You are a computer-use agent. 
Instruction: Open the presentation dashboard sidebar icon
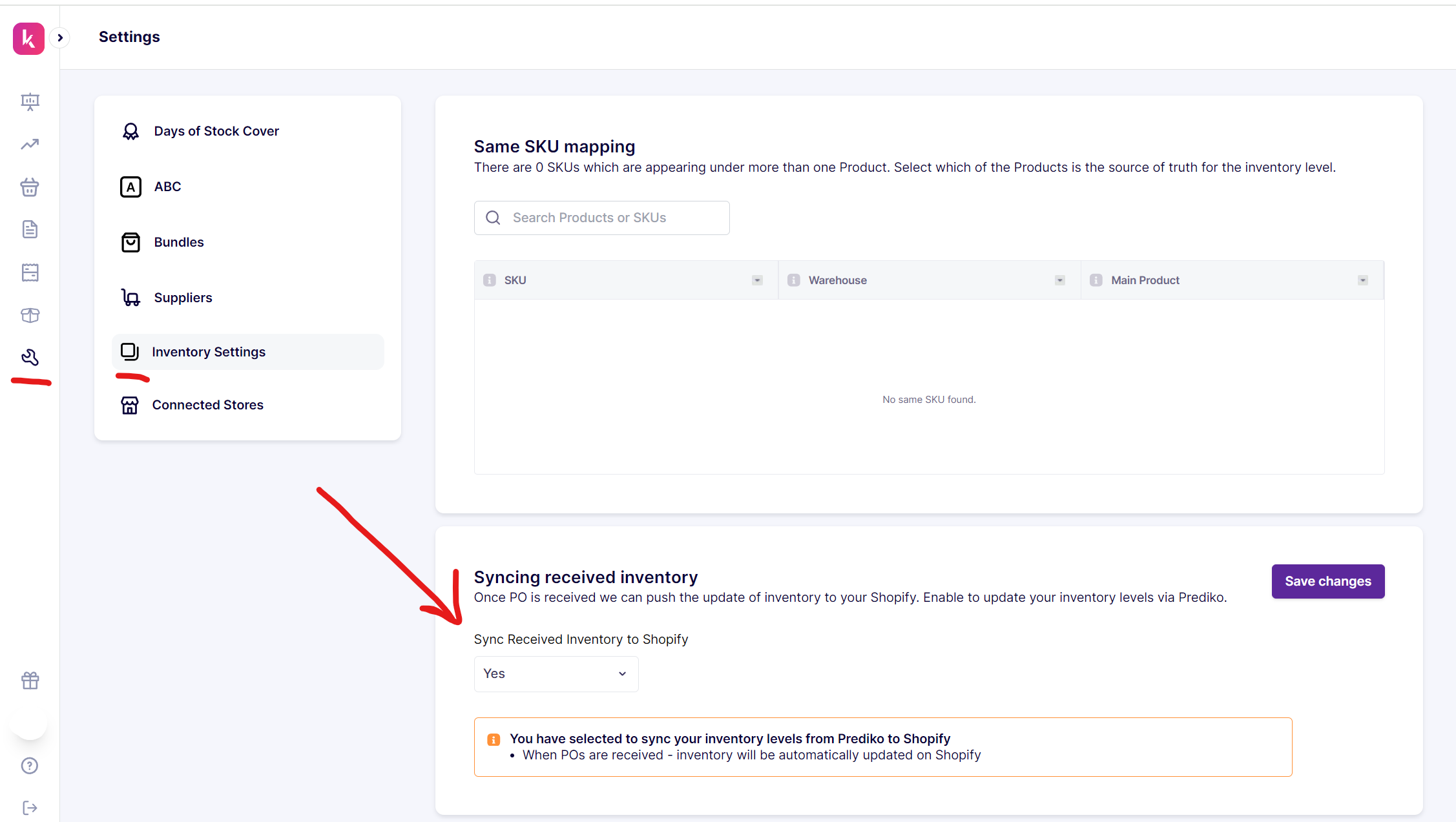pyautogui.click(x=30, y=101)
